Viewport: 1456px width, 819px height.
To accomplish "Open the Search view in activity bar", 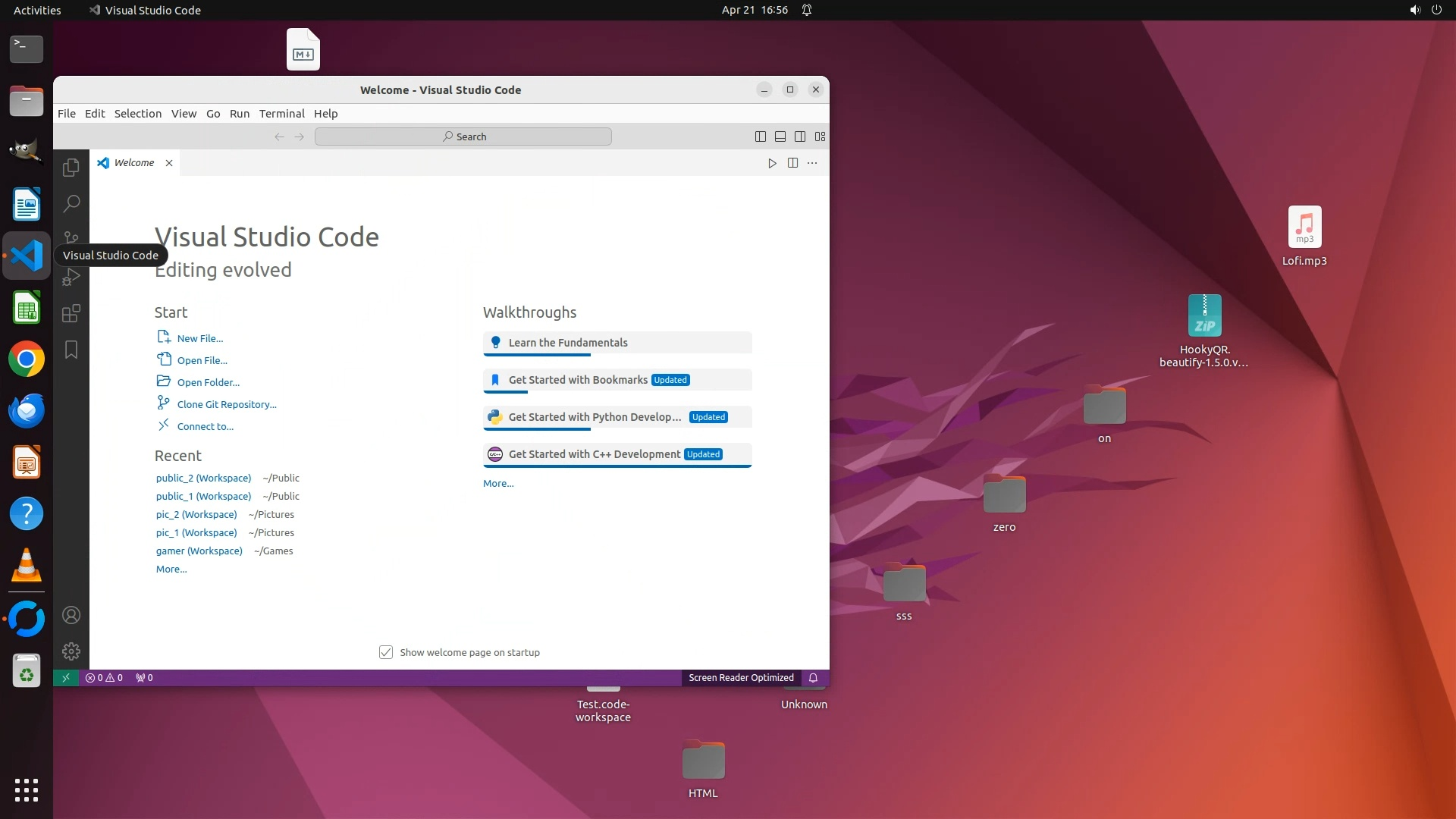I will pos(71,203).
